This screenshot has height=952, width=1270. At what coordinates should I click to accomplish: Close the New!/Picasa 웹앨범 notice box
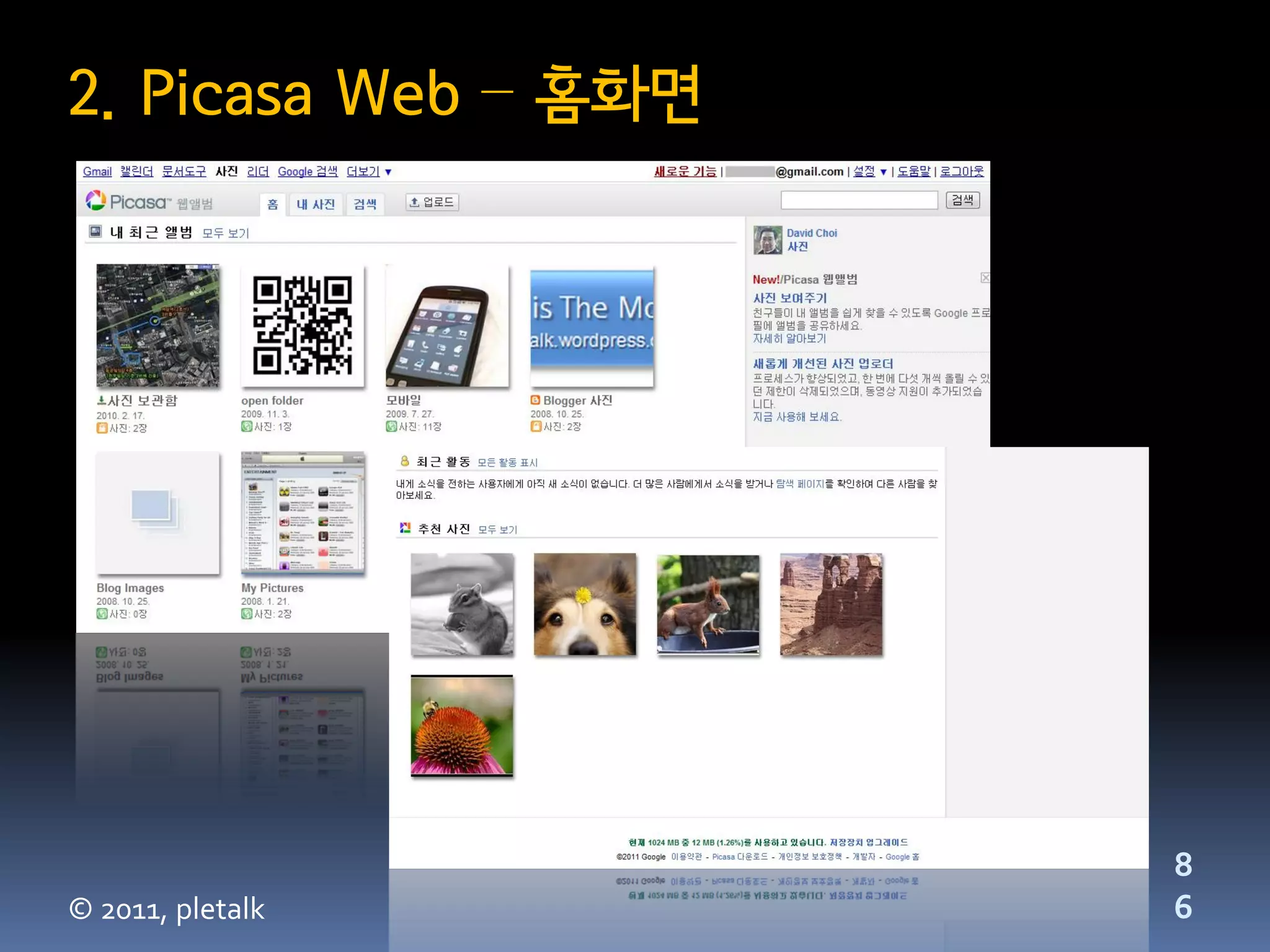pos(985,278)
